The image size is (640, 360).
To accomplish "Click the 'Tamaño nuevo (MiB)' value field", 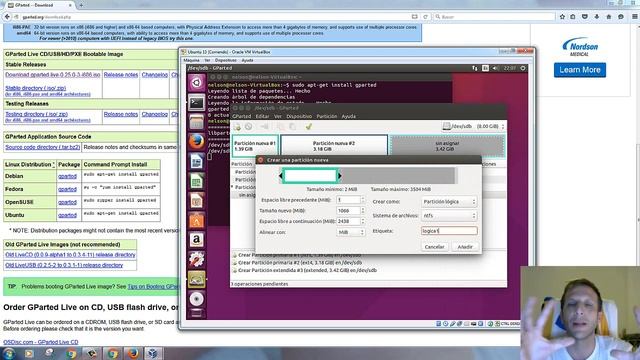I will (348, 211).
